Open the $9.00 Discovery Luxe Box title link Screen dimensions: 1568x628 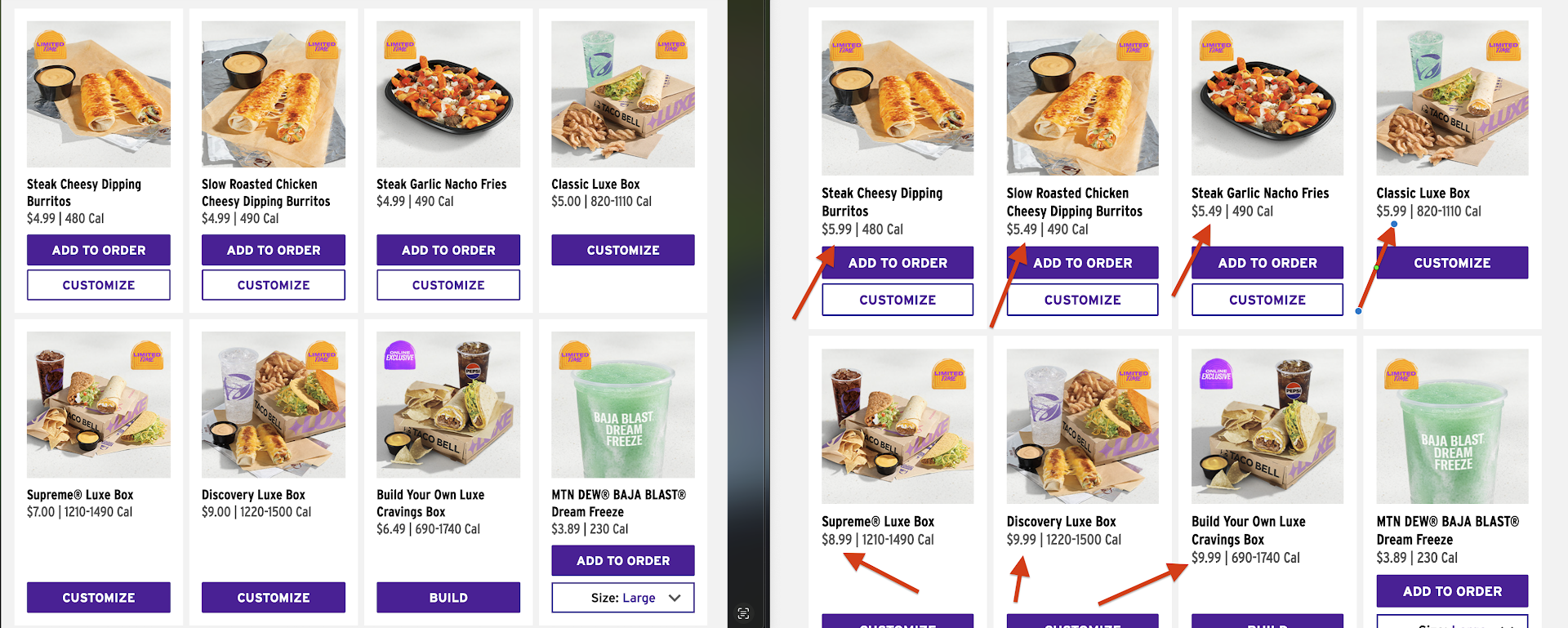[253, 495]
